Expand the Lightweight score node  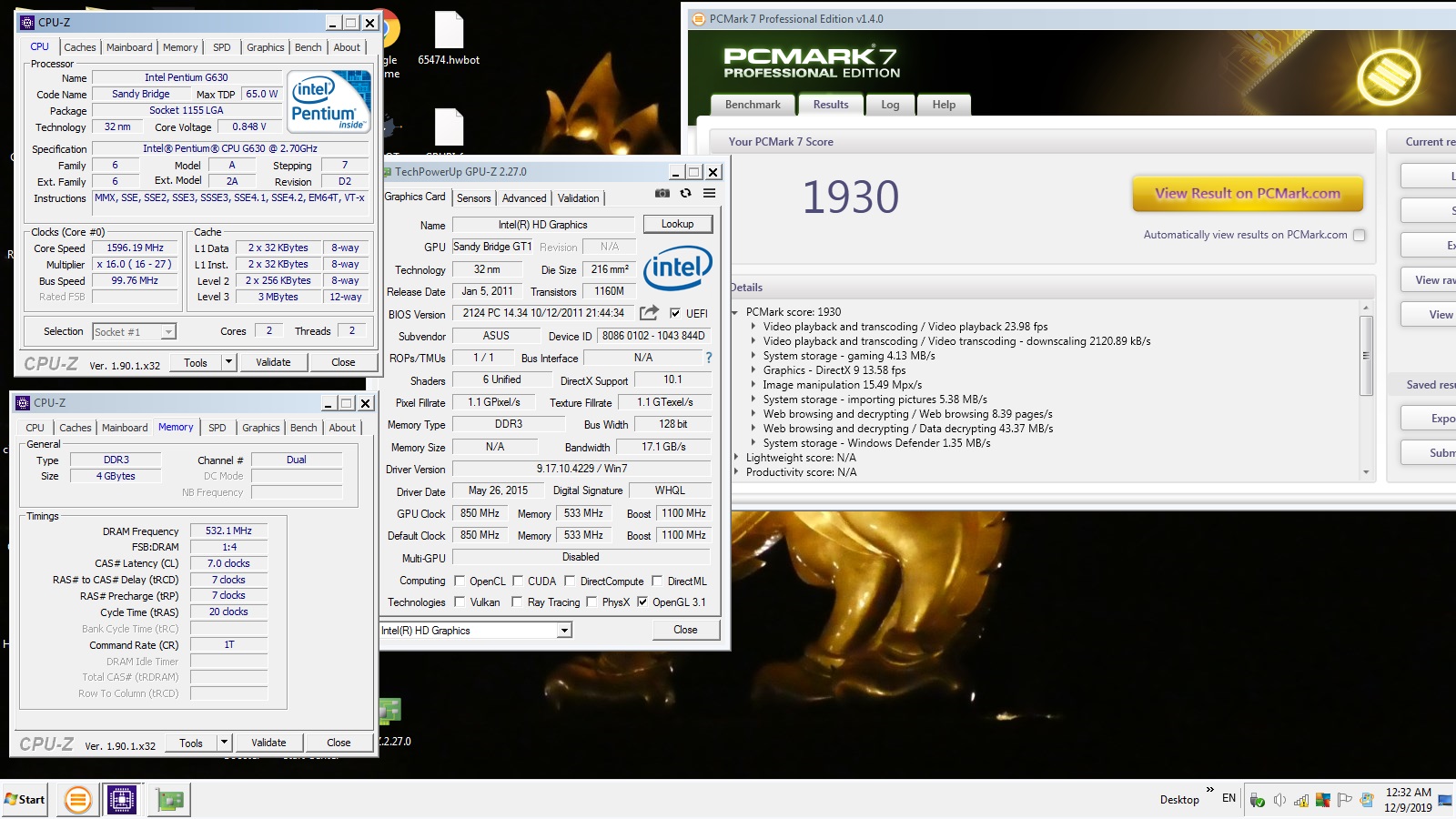click(736, 458)
